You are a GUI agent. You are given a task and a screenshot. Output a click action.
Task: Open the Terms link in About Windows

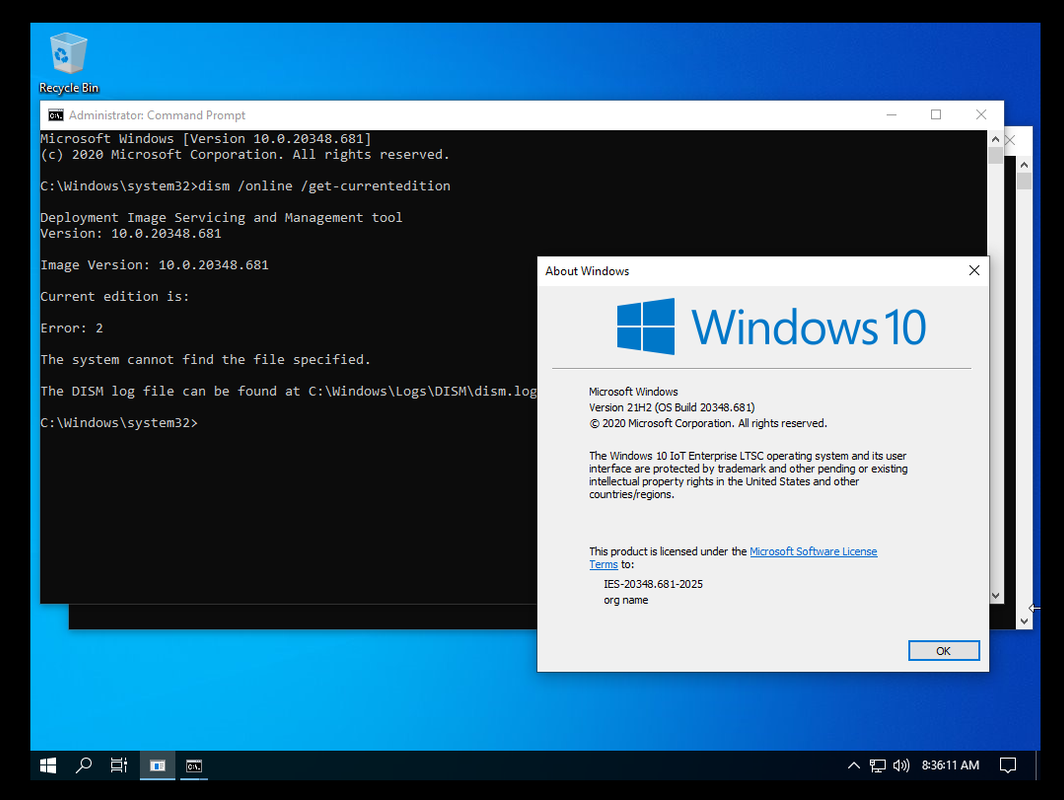[x=603, y=565]
